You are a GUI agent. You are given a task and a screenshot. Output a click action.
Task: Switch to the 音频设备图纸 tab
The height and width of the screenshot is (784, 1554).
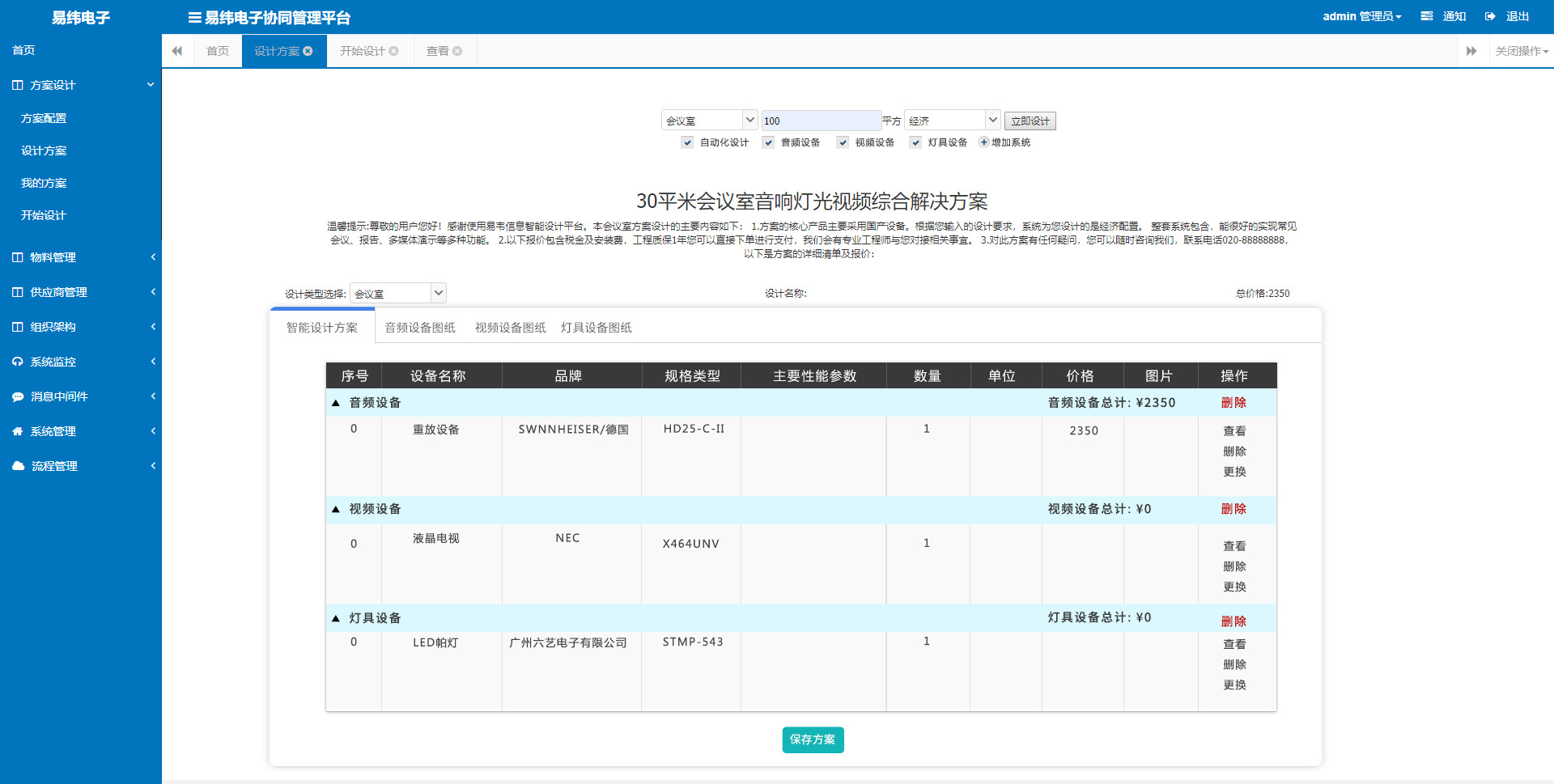(x=420, y=328)
